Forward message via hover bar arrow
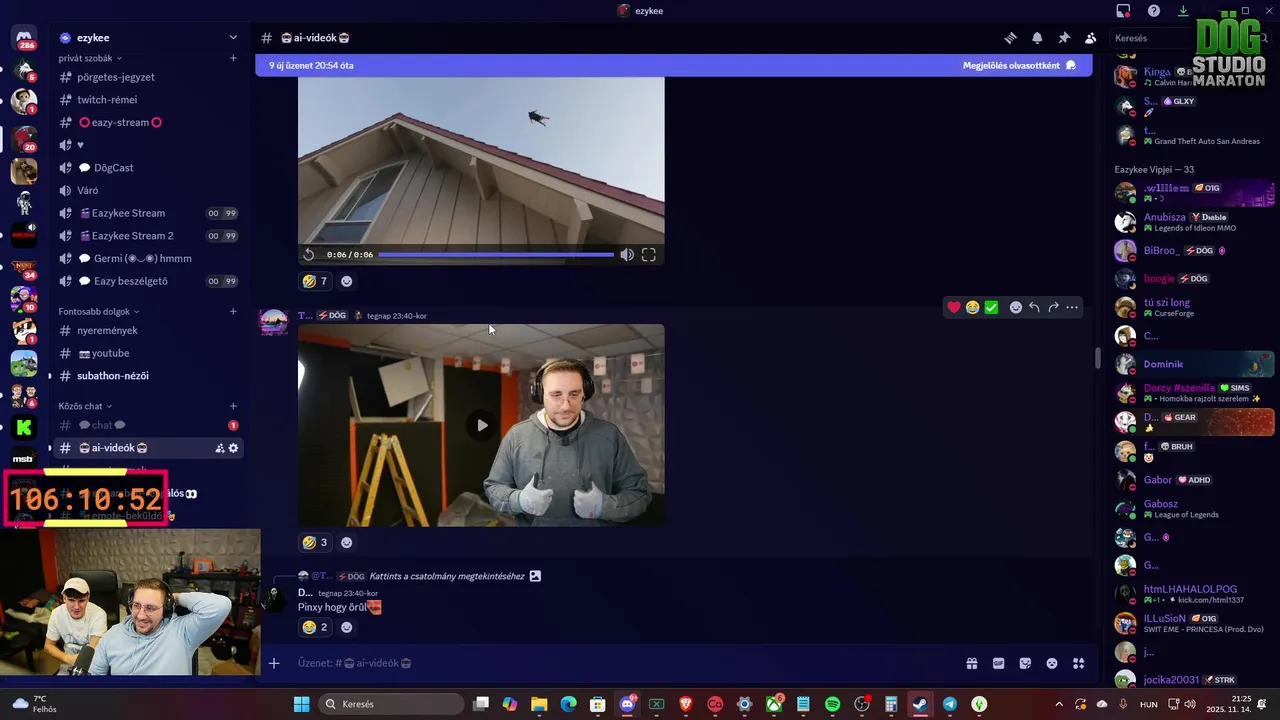The height and width of the screenshot is (720, 1280). pos(1053,307)
